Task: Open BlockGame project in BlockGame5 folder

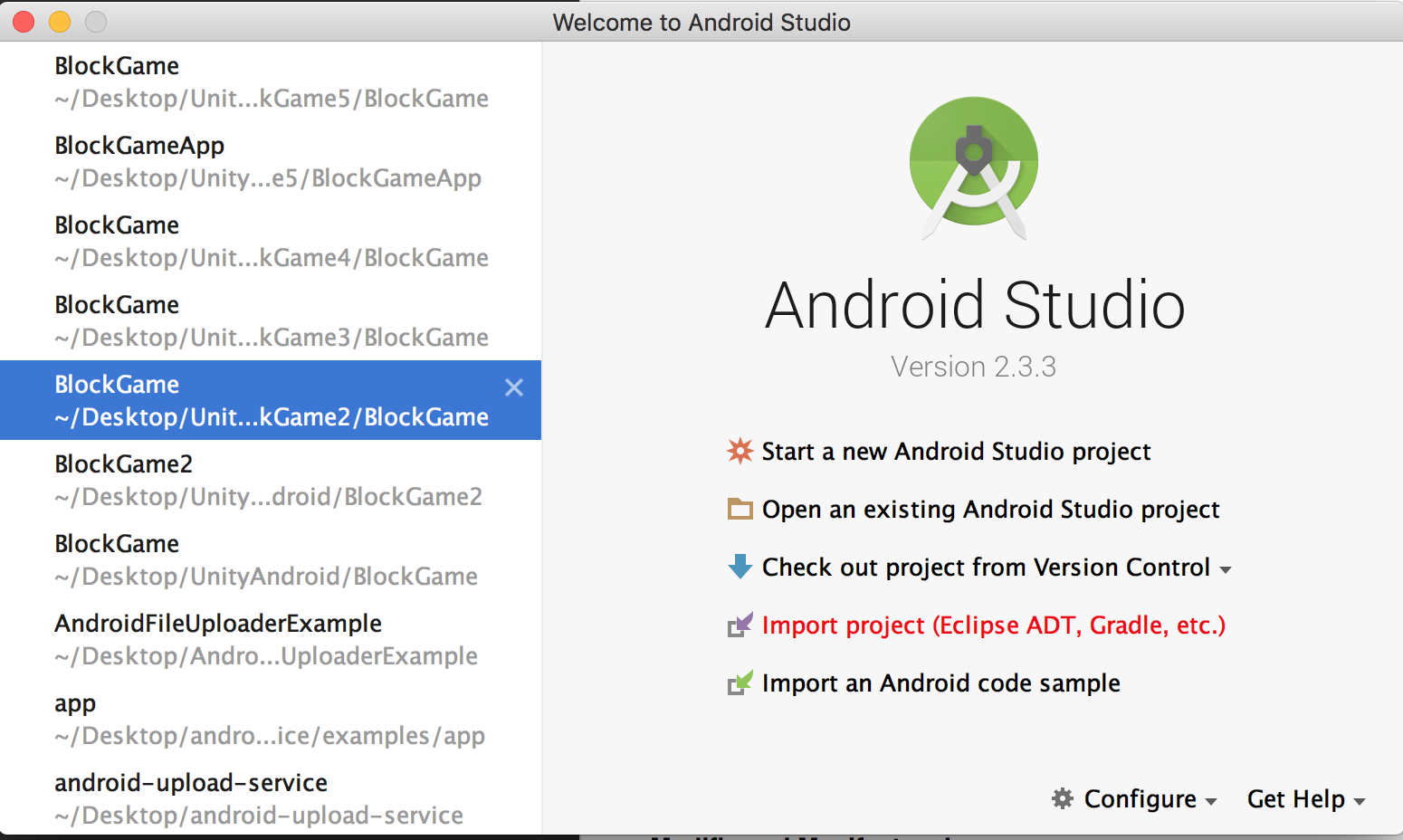Action: click(271, 81)
